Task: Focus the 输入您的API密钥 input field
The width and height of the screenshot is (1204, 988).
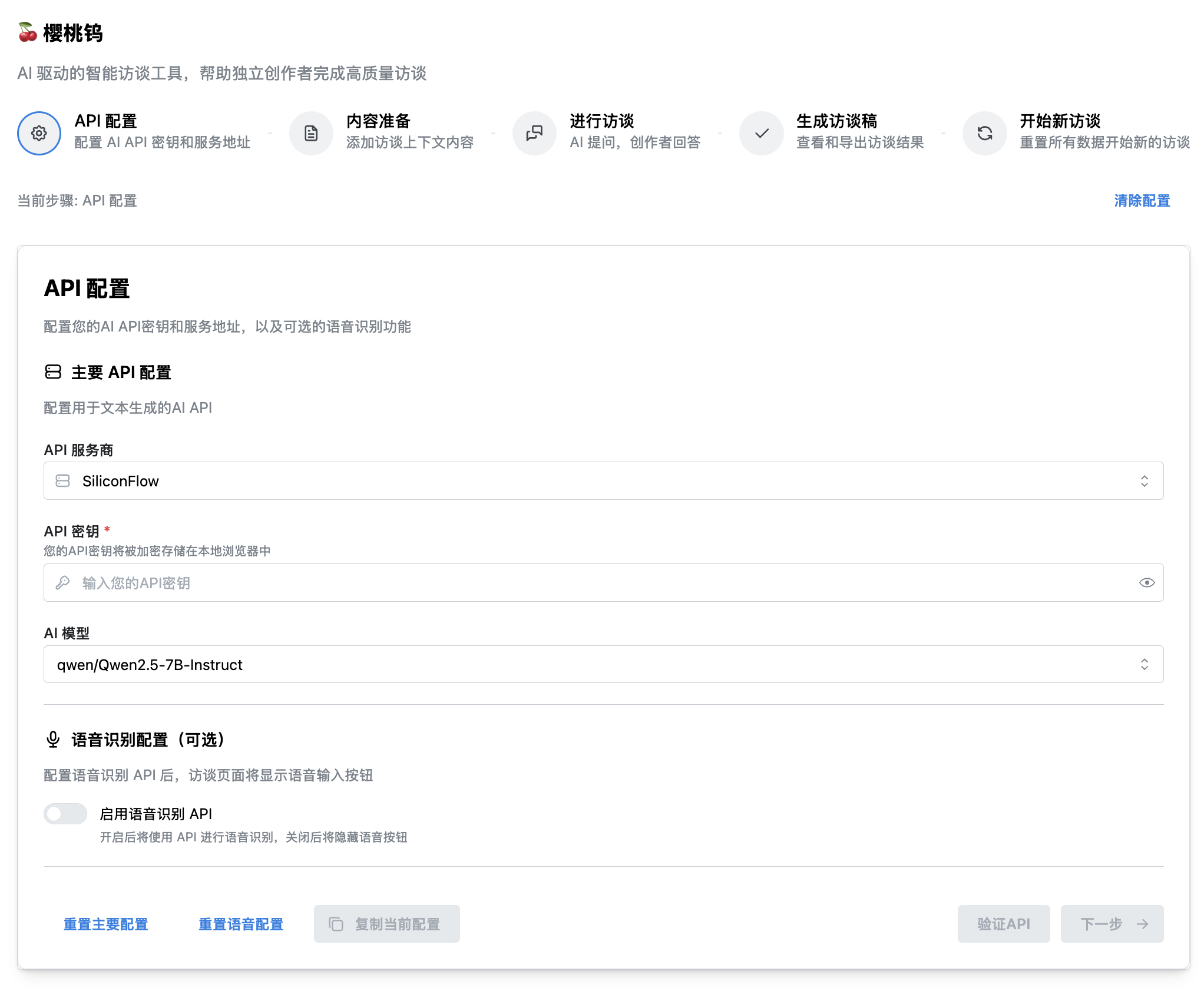Action: [x=603, y=583]
